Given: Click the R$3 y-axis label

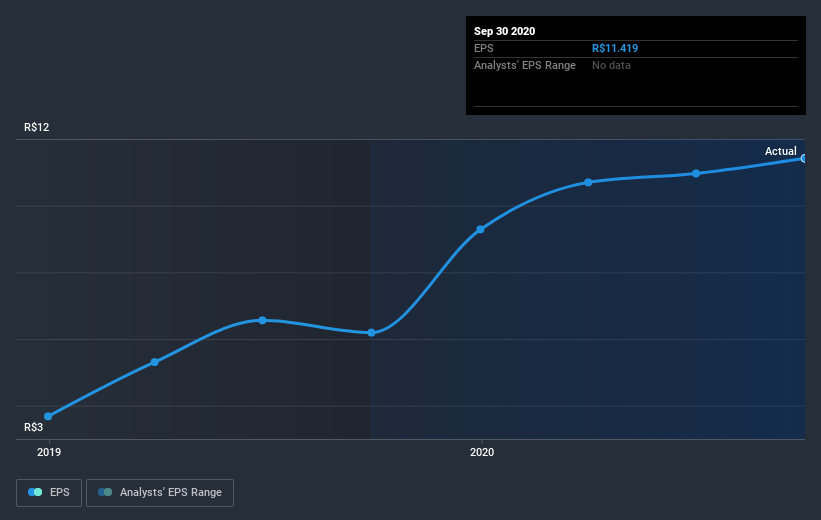Looking at the screenshot, I should [34, 427].
